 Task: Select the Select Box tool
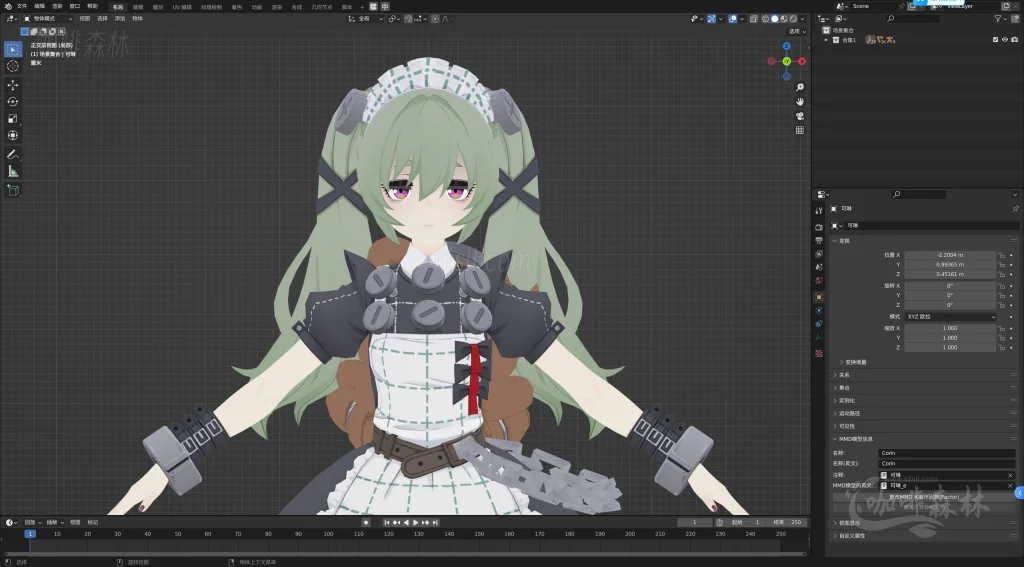(x=12, y=49)
